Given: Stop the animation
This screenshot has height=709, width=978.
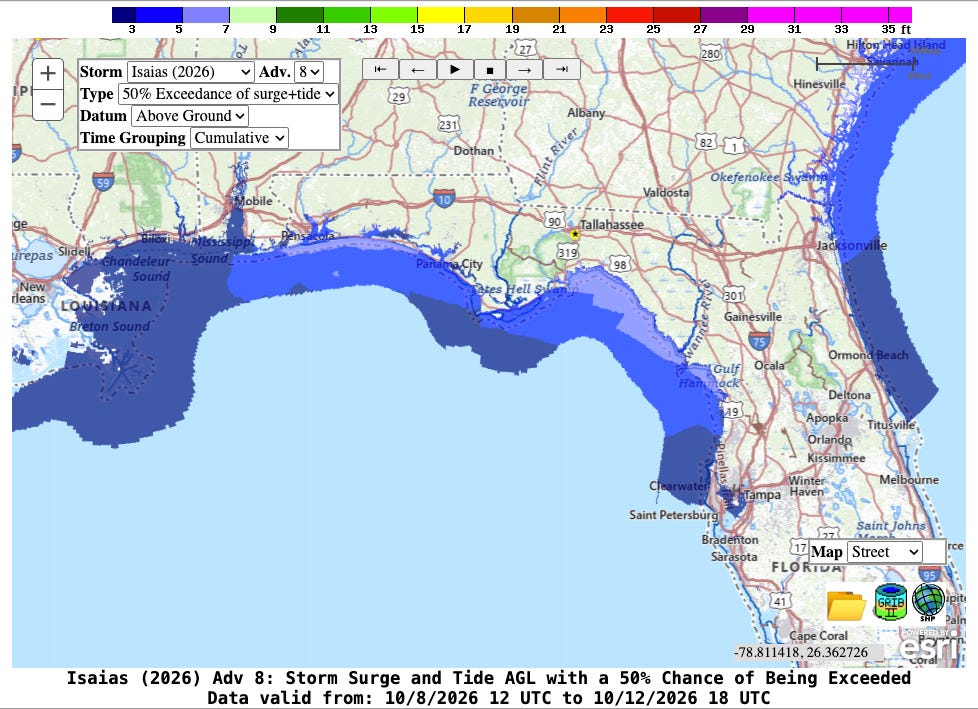Looking at the screenshot, I should 490,69.
